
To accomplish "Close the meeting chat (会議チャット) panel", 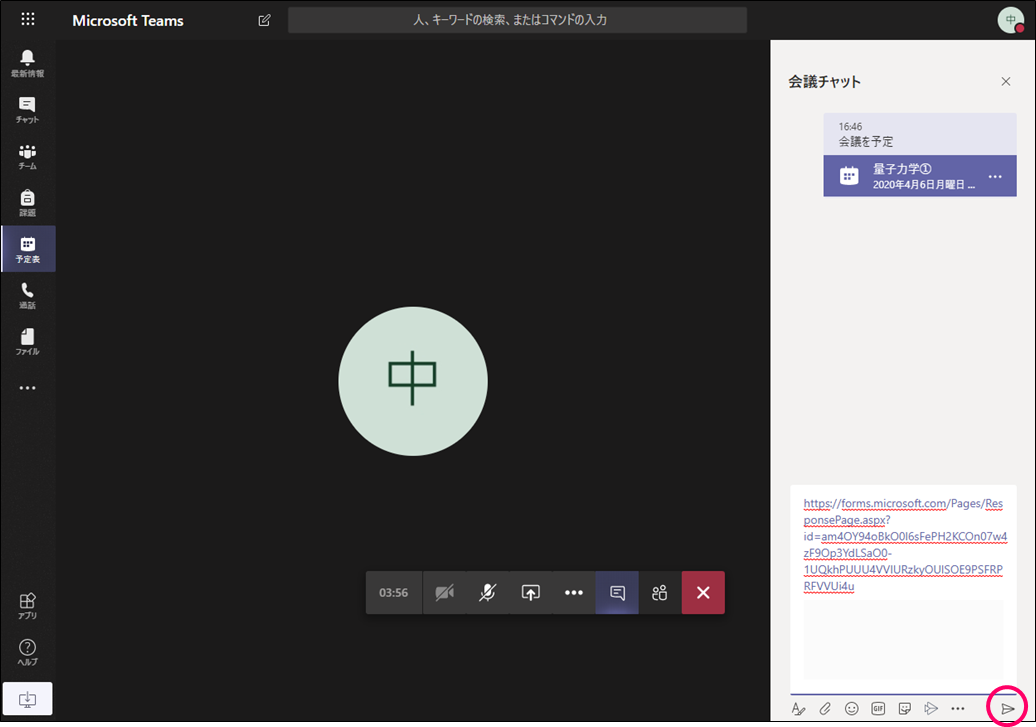I will click(x=1006, y=81).
